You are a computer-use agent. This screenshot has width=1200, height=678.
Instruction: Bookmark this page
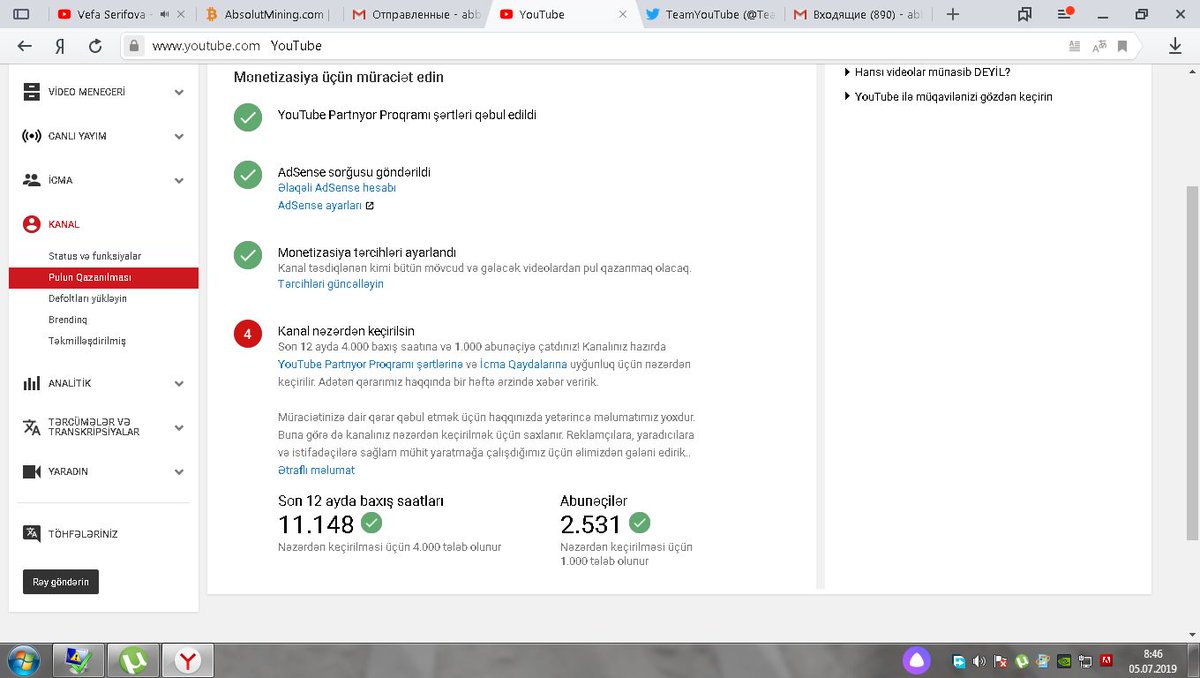1123,46
